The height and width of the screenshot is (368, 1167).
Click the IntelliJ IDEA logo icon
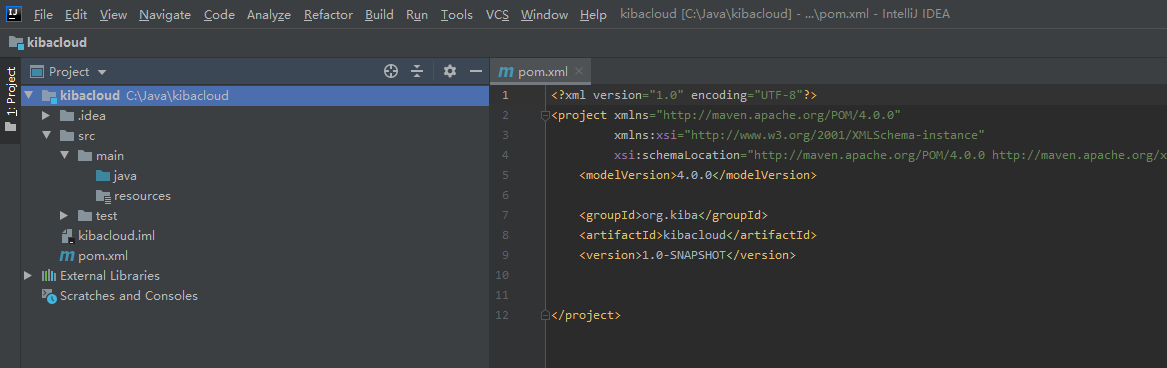(13, 13)
